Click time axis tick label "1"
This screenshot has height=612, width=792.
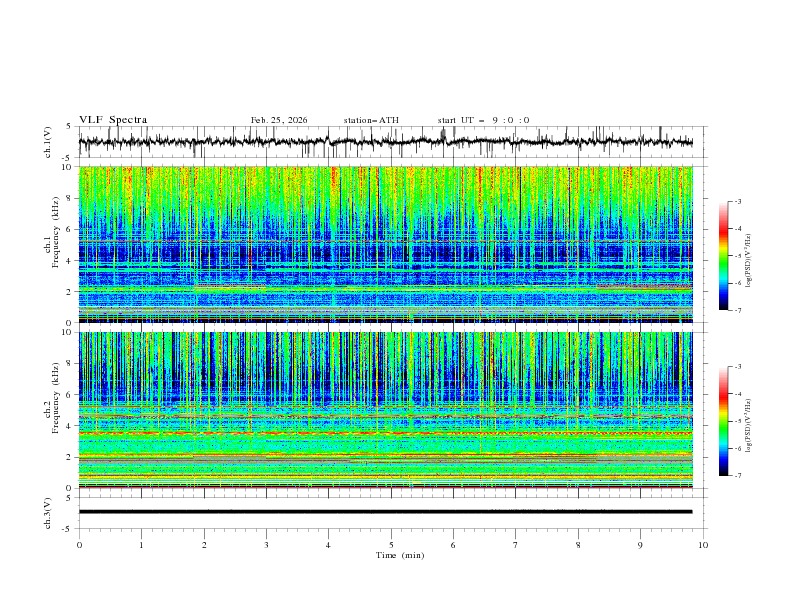click(x=141, y=545)
